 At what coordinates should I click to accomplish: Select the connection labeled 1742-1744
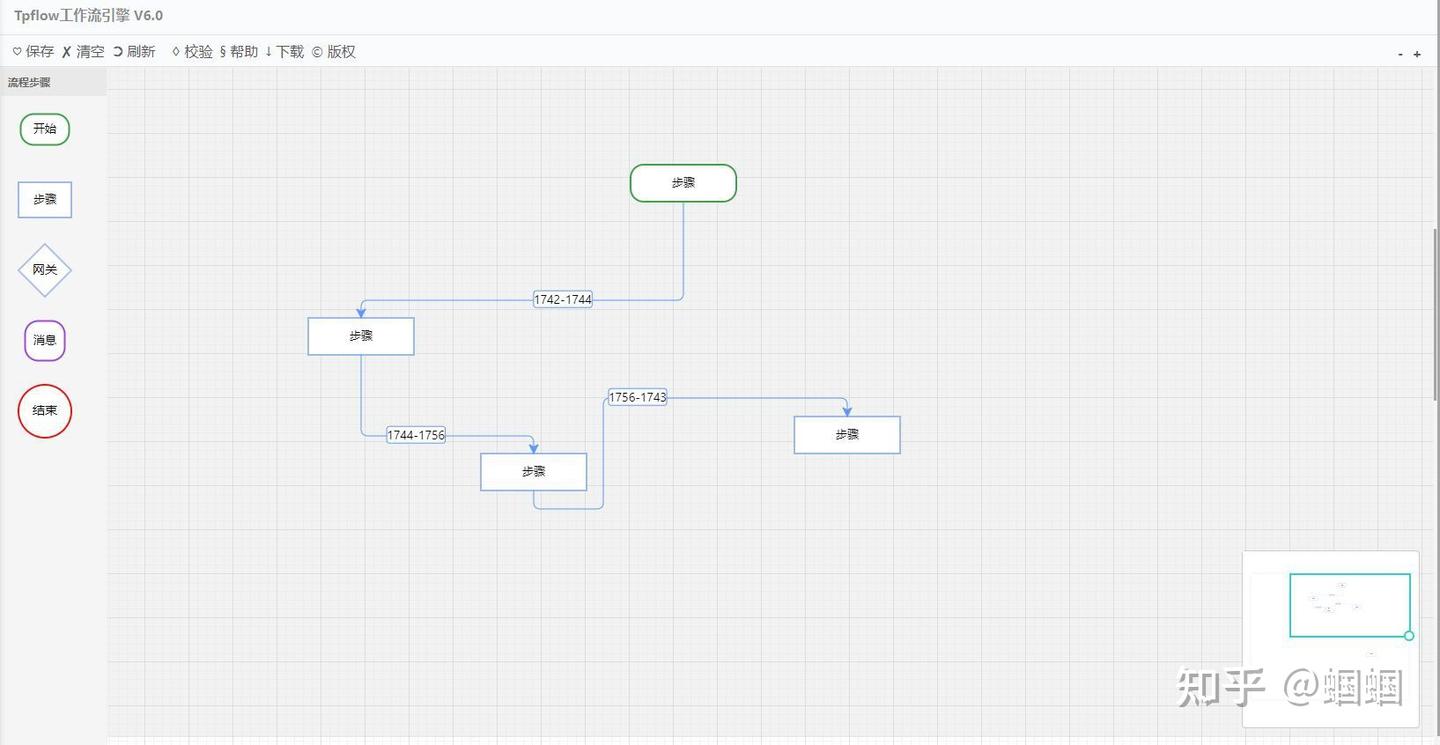point(563,299)
